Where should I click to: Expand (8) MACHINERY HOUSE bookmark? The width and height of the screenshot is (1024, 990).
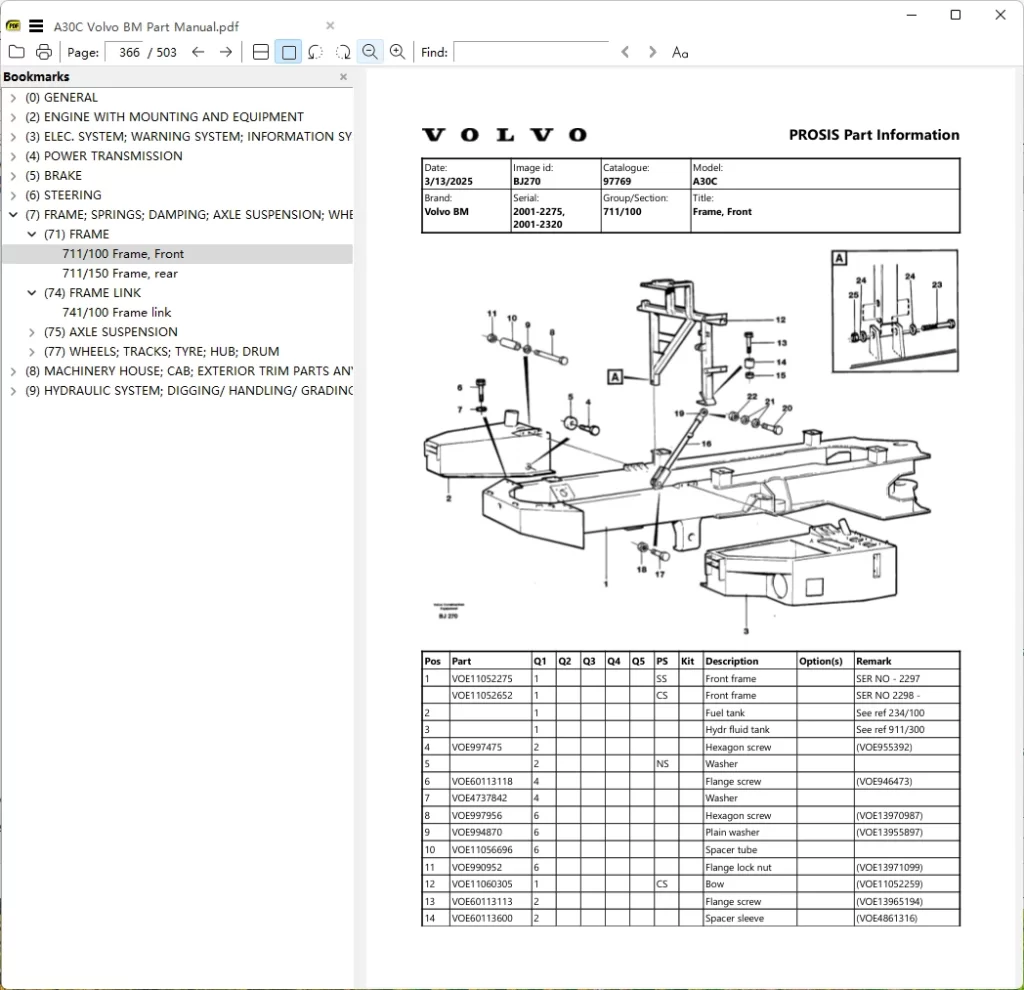coord(13,371)
